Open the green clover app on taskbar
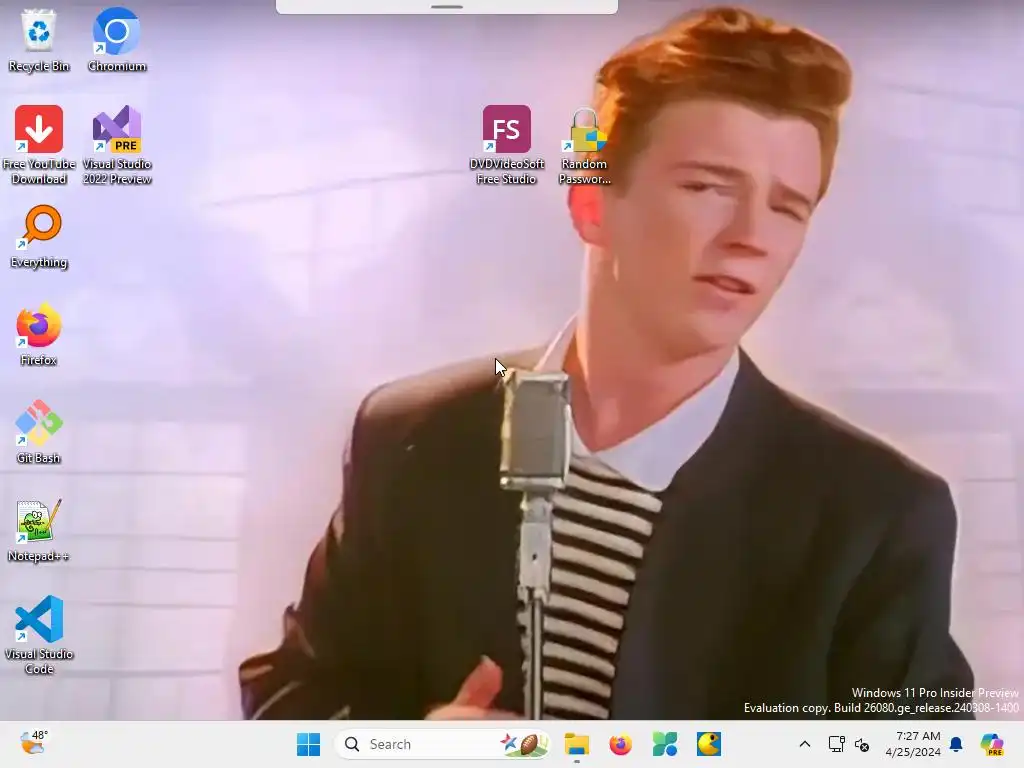The height and width of the screenshot is (768, 1024). [665, 744]
